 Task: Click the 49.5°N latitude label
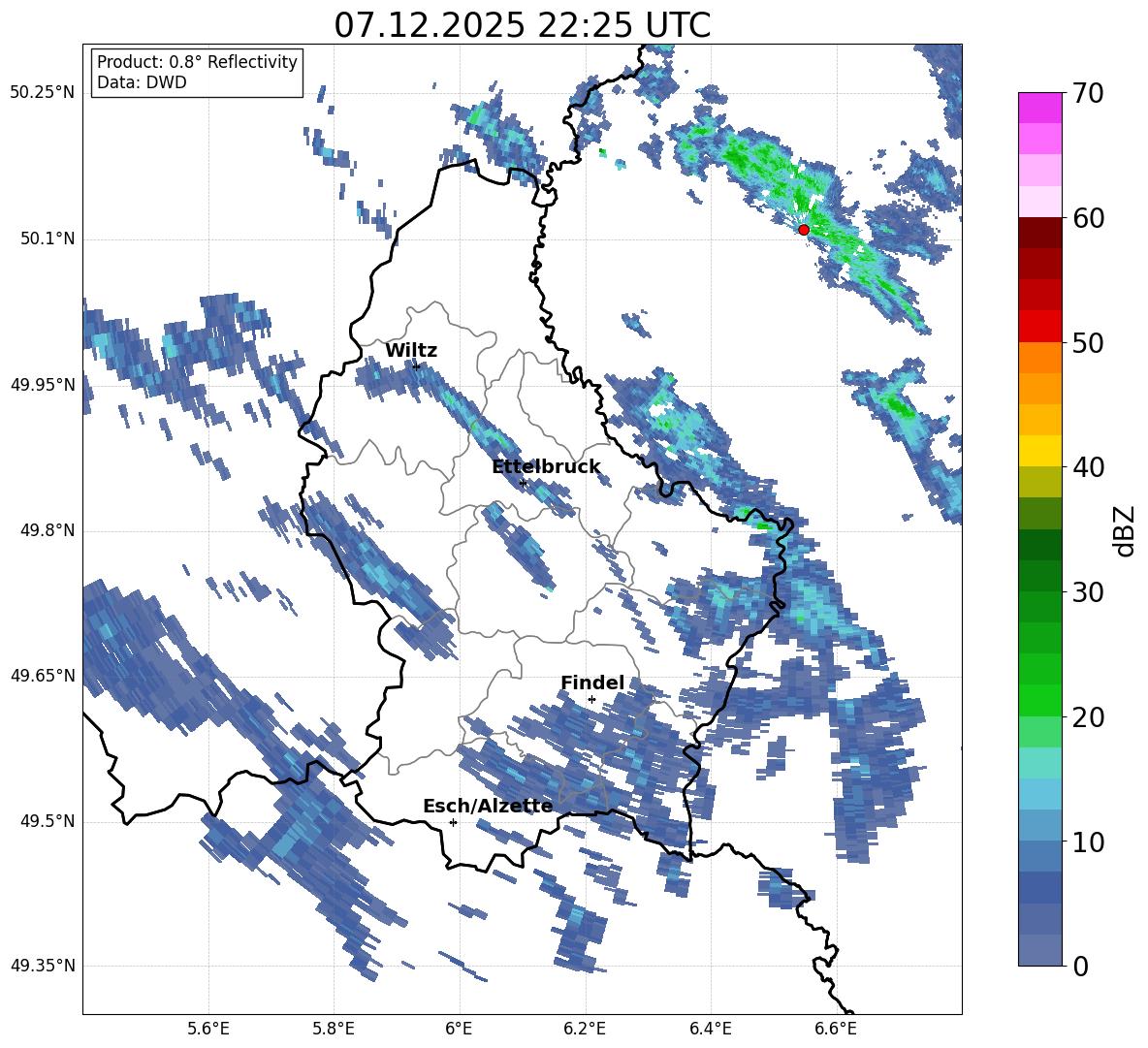48,821
